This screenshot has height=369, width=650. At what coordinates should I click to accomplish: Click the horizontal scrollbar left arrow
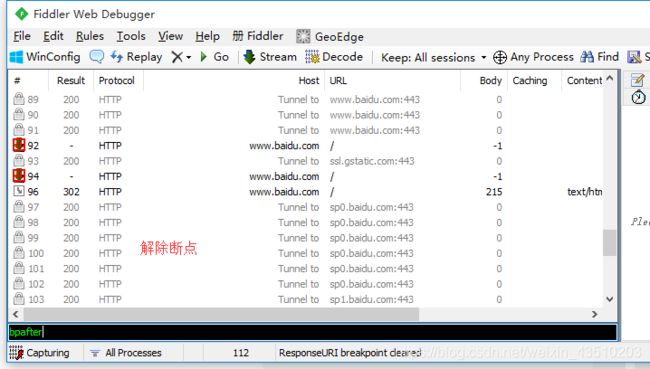pyautogui.click(x=16, y=314)
